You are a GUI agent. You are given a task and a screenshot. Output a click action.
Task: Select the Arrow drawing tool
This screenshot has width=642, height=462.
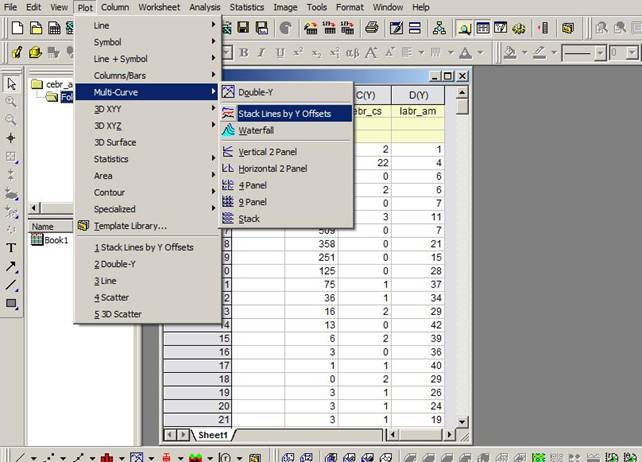[11, 267]
